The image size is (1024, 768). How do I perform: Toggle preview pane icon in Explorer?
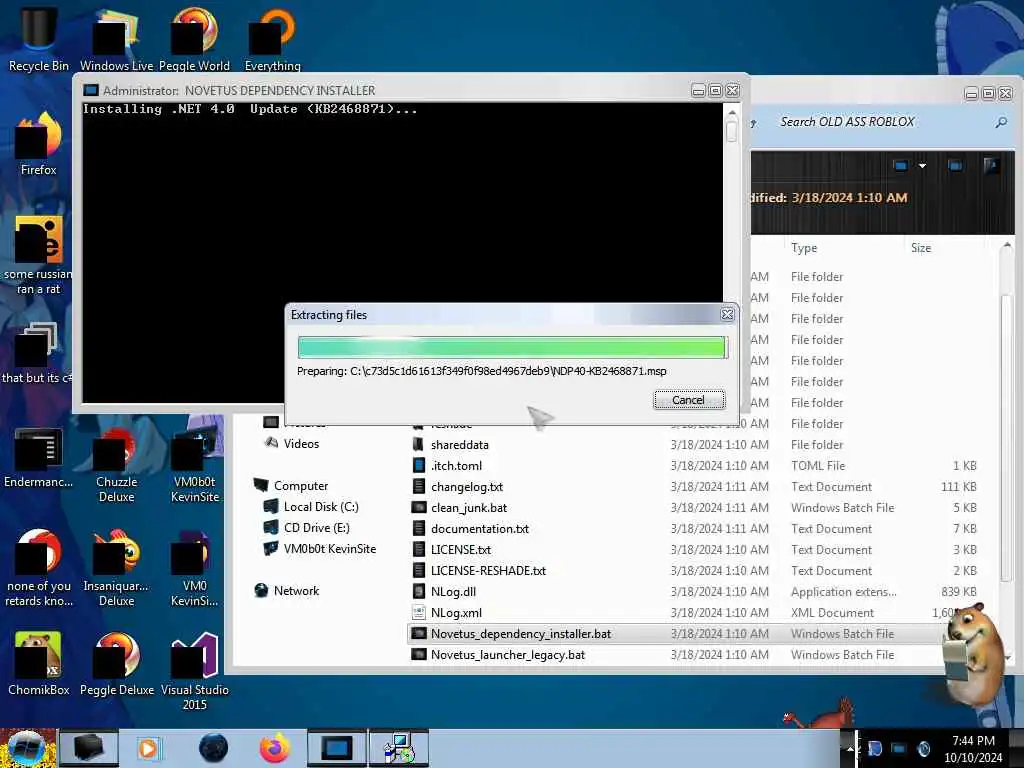[x=955, y=166]
